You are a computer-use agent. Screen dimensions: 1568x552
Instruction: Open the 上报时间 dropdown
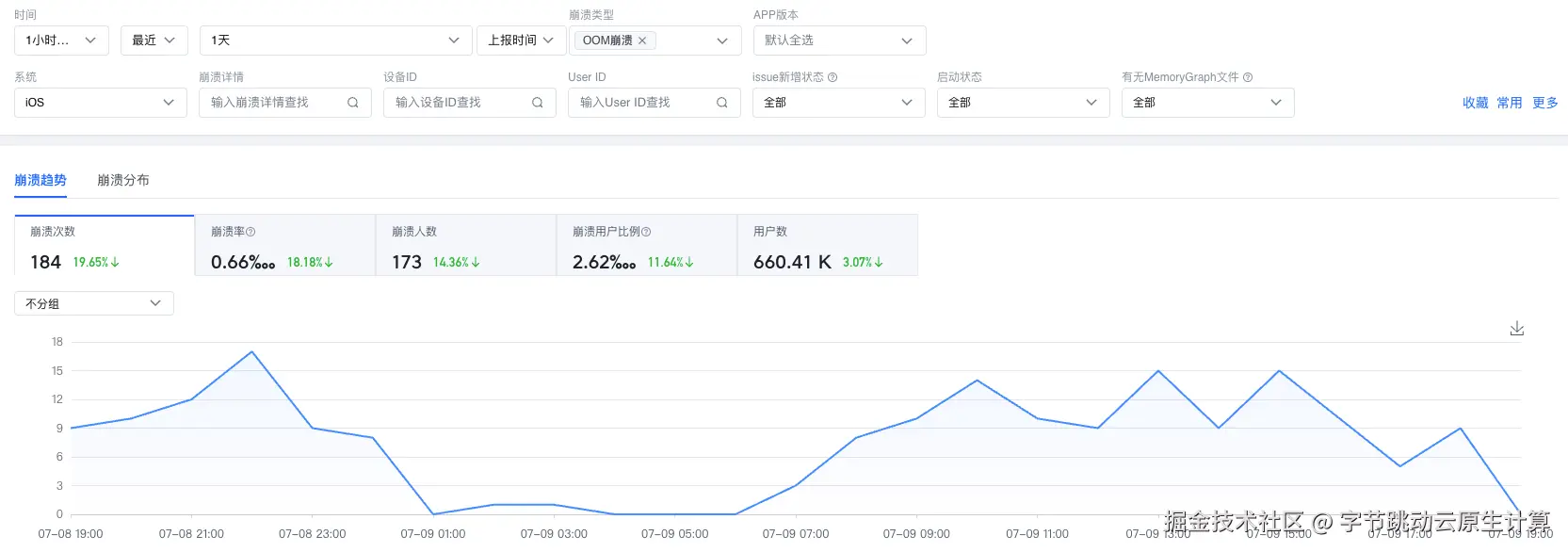(x=522, y=41)
